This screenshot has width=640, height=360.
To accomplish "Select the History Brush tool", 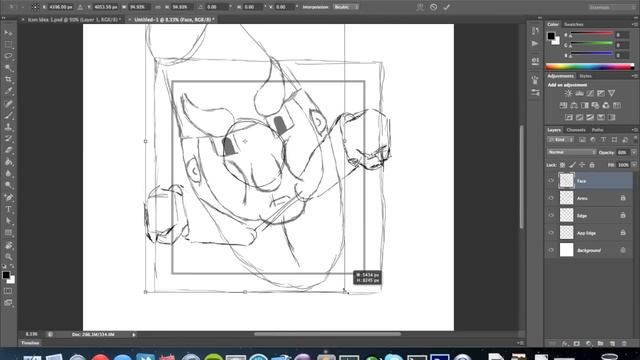I will click(8, 139).
